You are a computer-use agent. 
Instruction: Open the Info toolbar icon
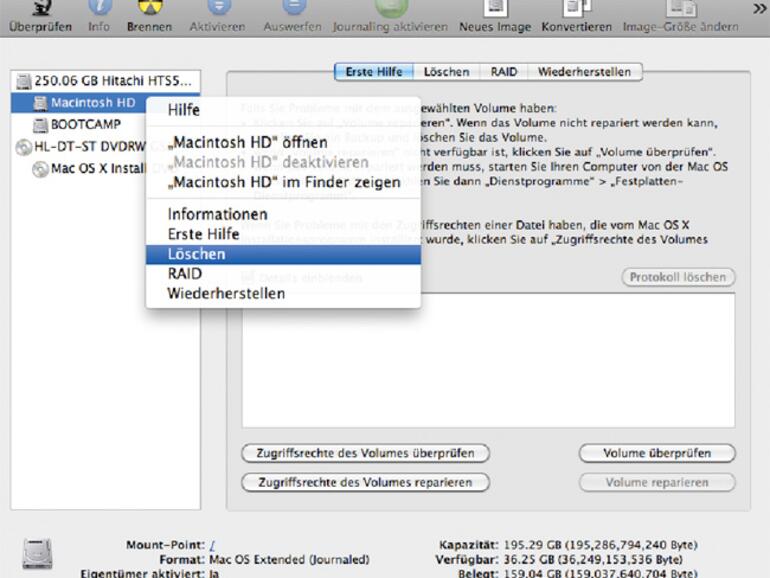pyautogui.click(x=100, y=6)
